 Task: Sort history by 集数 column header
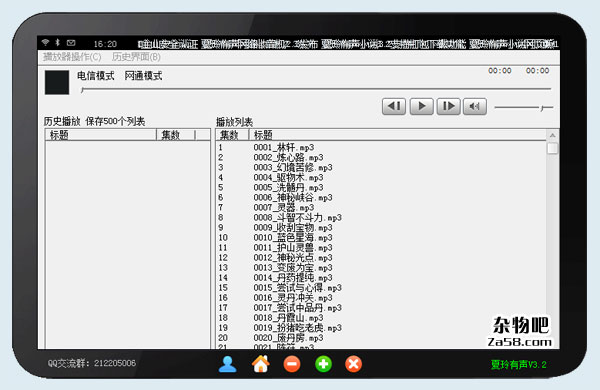[x=176, y=135]
